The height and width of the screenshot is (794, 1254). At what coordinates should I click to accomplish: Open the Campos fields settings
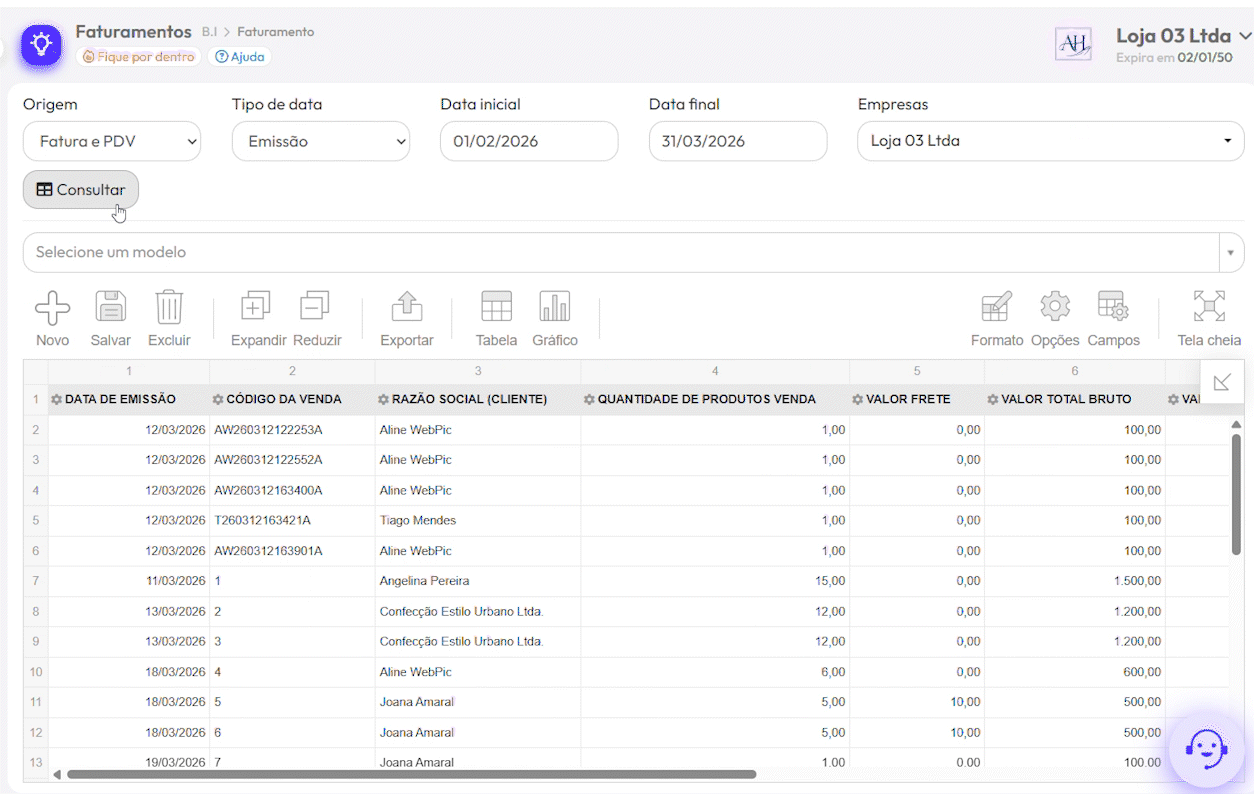pyautogui.click(x=1113, y=308)
